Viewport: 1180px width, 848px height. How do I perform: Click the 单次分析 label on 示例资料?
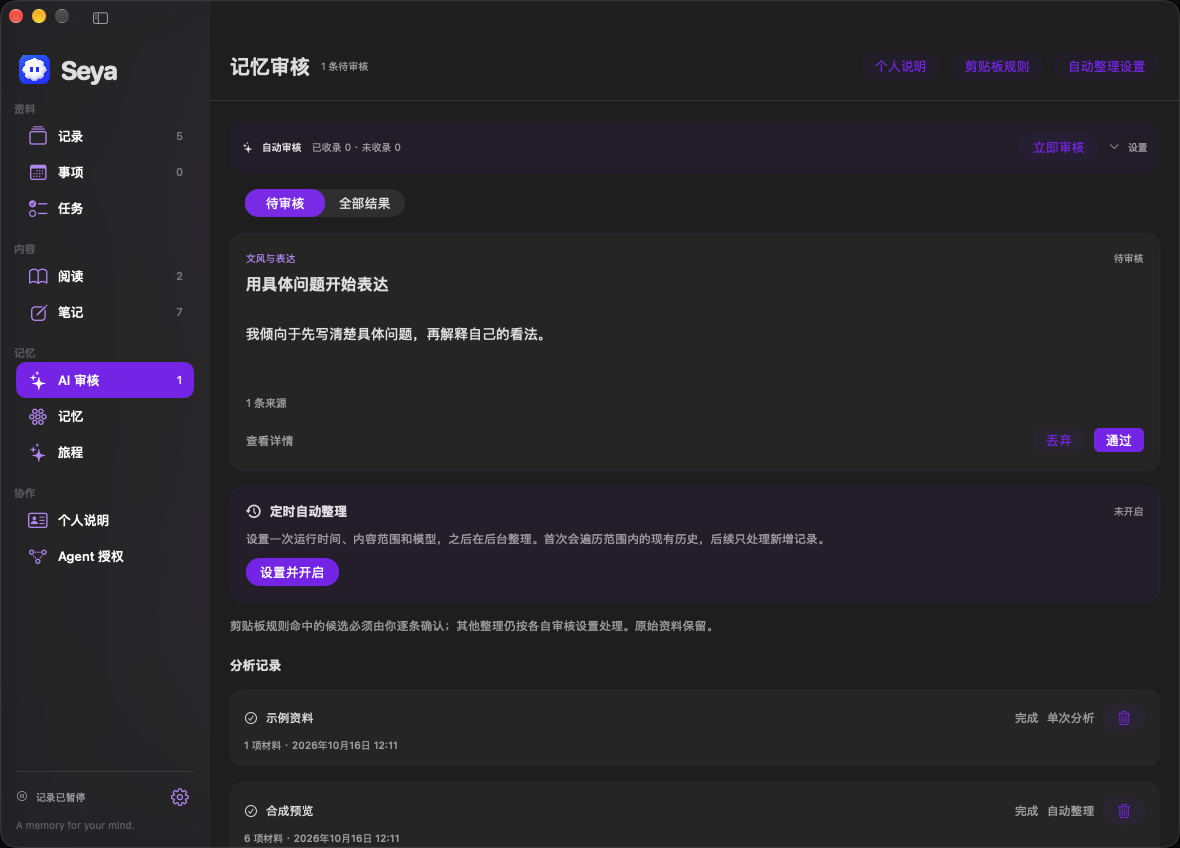pos(1070,718)
